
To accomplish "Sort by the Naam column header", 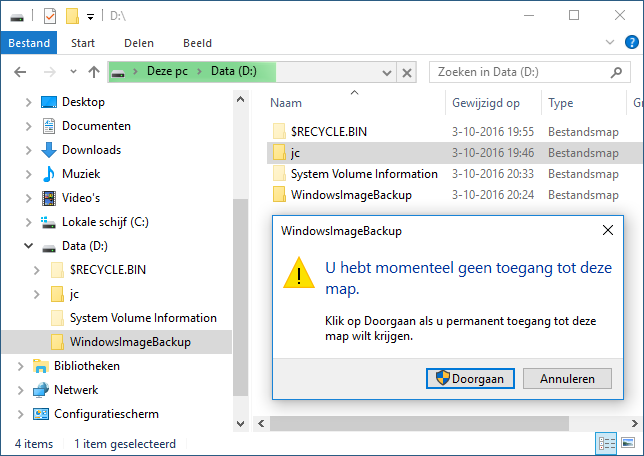I will click(x=286, y=103).
